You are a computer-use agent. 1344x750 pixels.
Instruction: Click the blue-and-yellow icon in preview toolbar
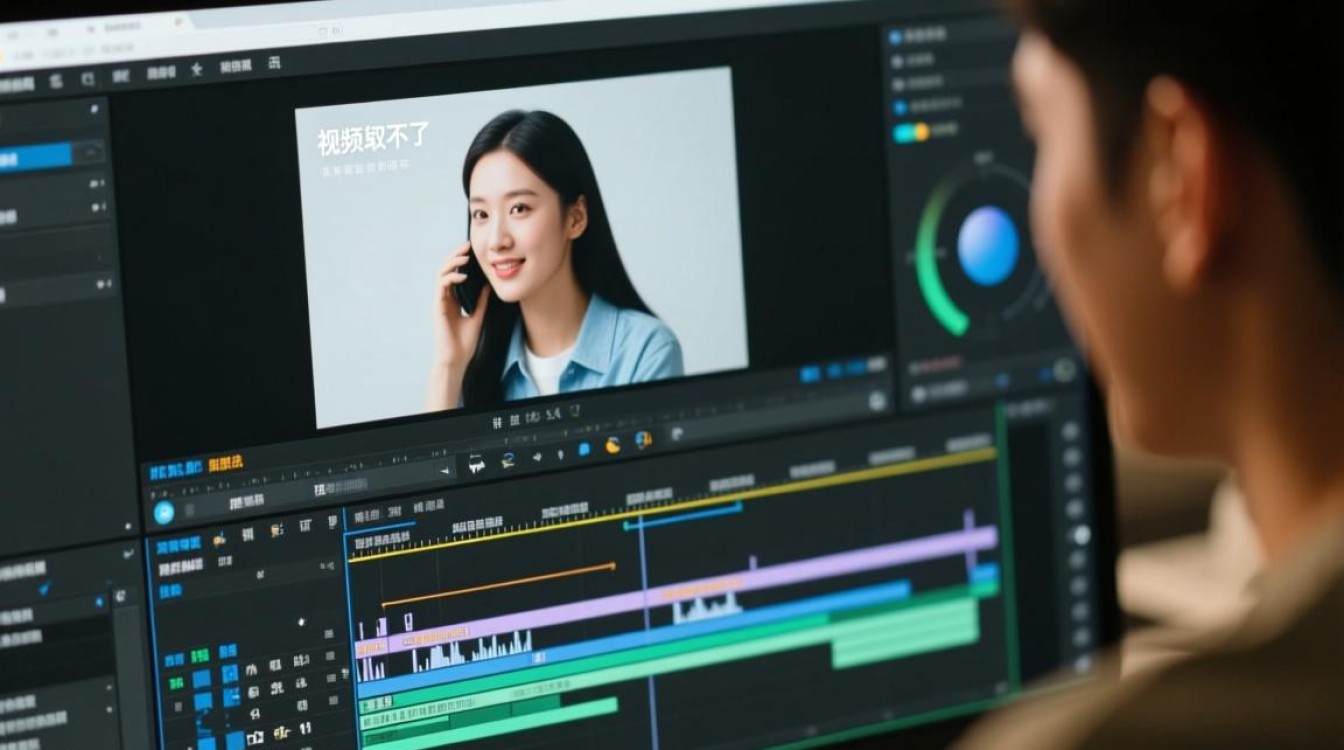pyautogui.click(x=643, y=440)
